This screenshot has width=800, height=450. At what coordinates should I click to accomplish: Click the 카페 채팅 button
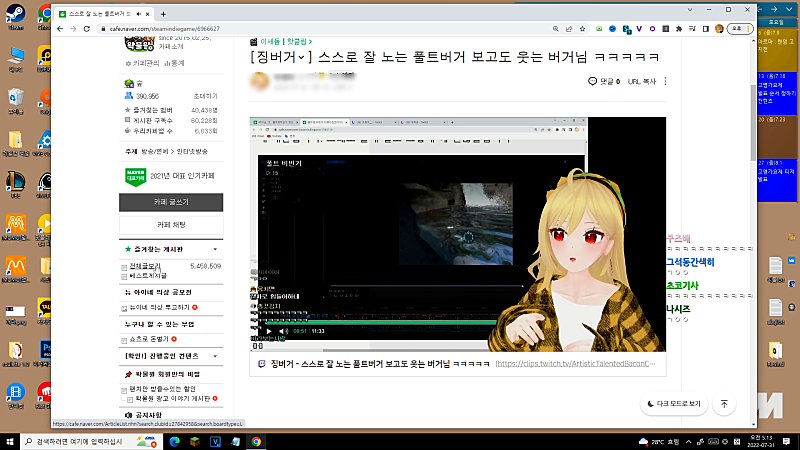pos(171,224)
